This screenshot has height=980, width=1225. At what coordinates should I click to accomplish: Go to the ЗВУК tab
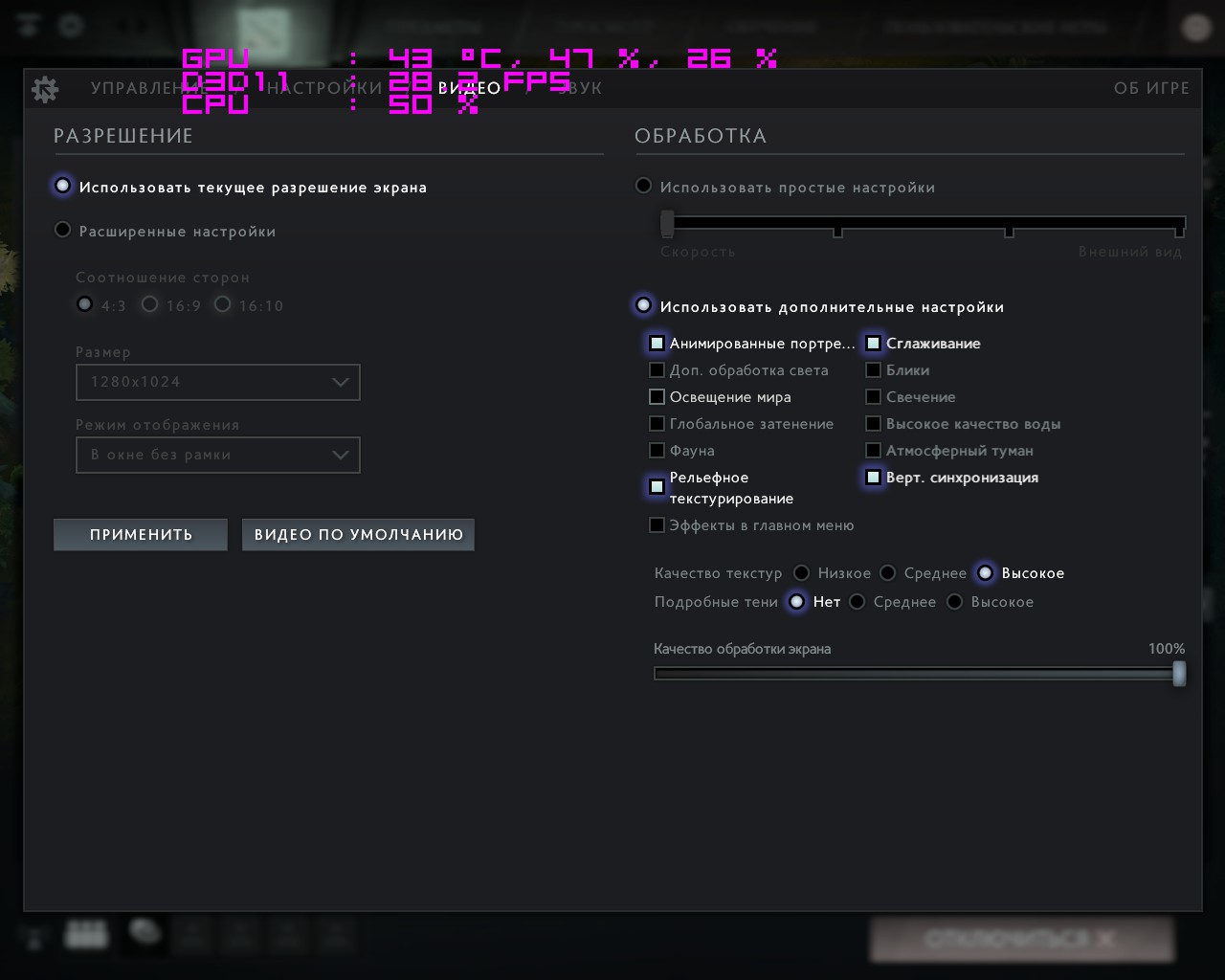click(580, 88)
